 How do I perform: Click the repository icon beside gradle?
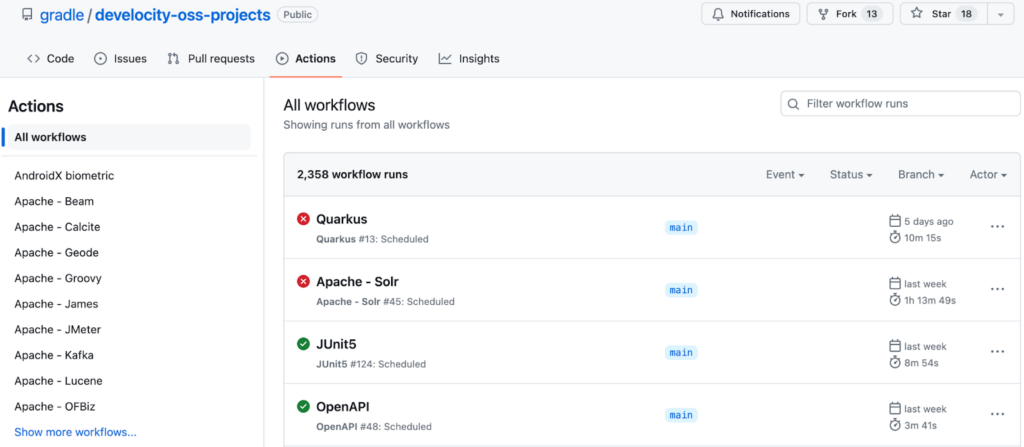(27, 14)
